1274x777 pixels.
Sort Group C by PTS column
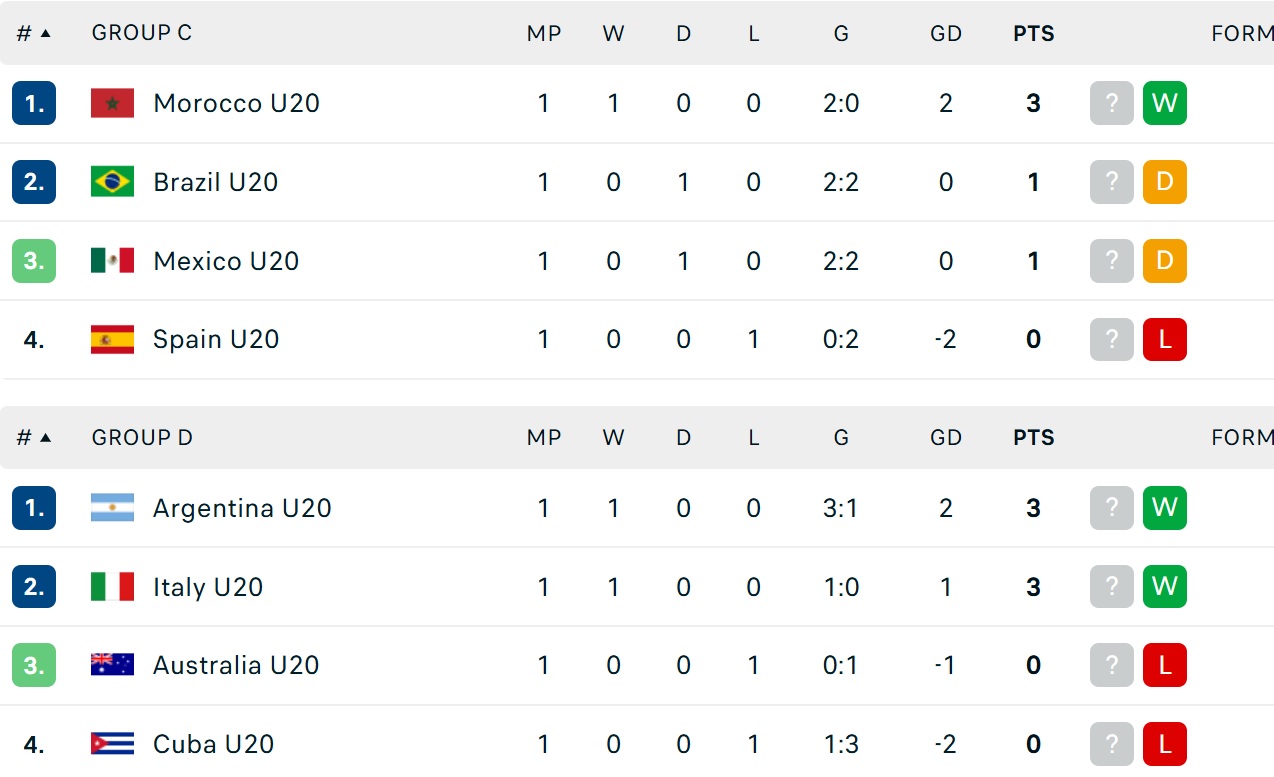[1033, 33]
